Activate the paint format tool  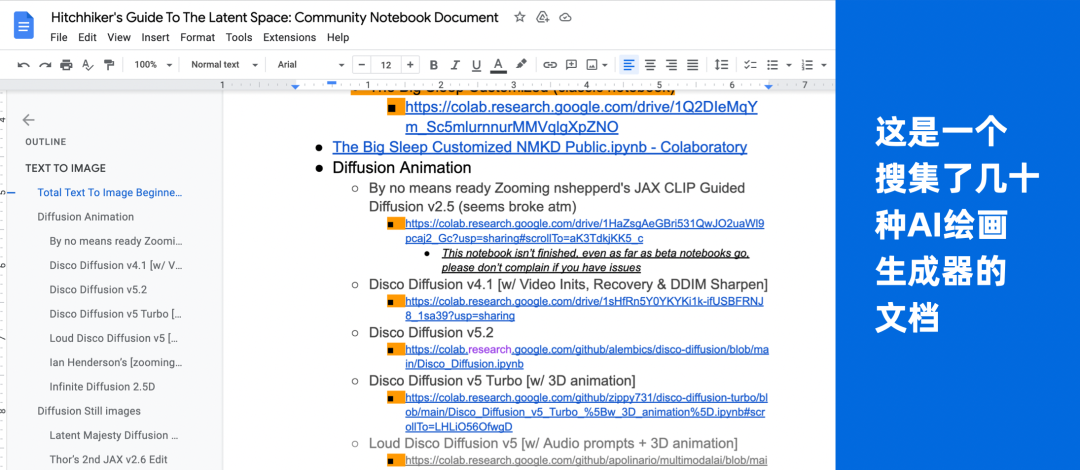[x=109, y=65]
